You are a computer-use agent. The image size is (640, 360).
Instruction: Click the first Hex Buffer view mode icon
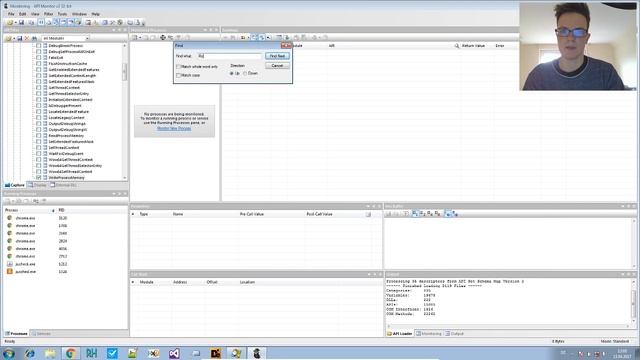tap(415, 213)
